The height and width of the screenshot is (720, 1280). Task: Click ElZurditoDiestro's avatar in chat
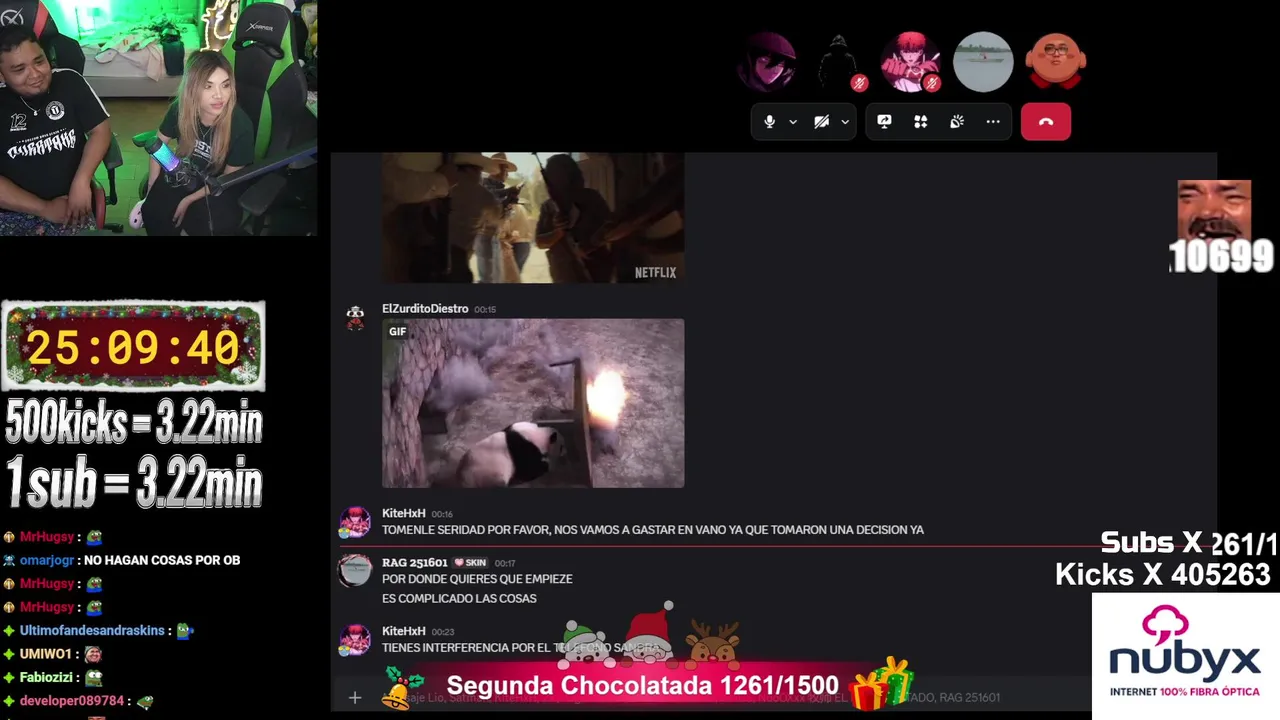coord(355,318)
